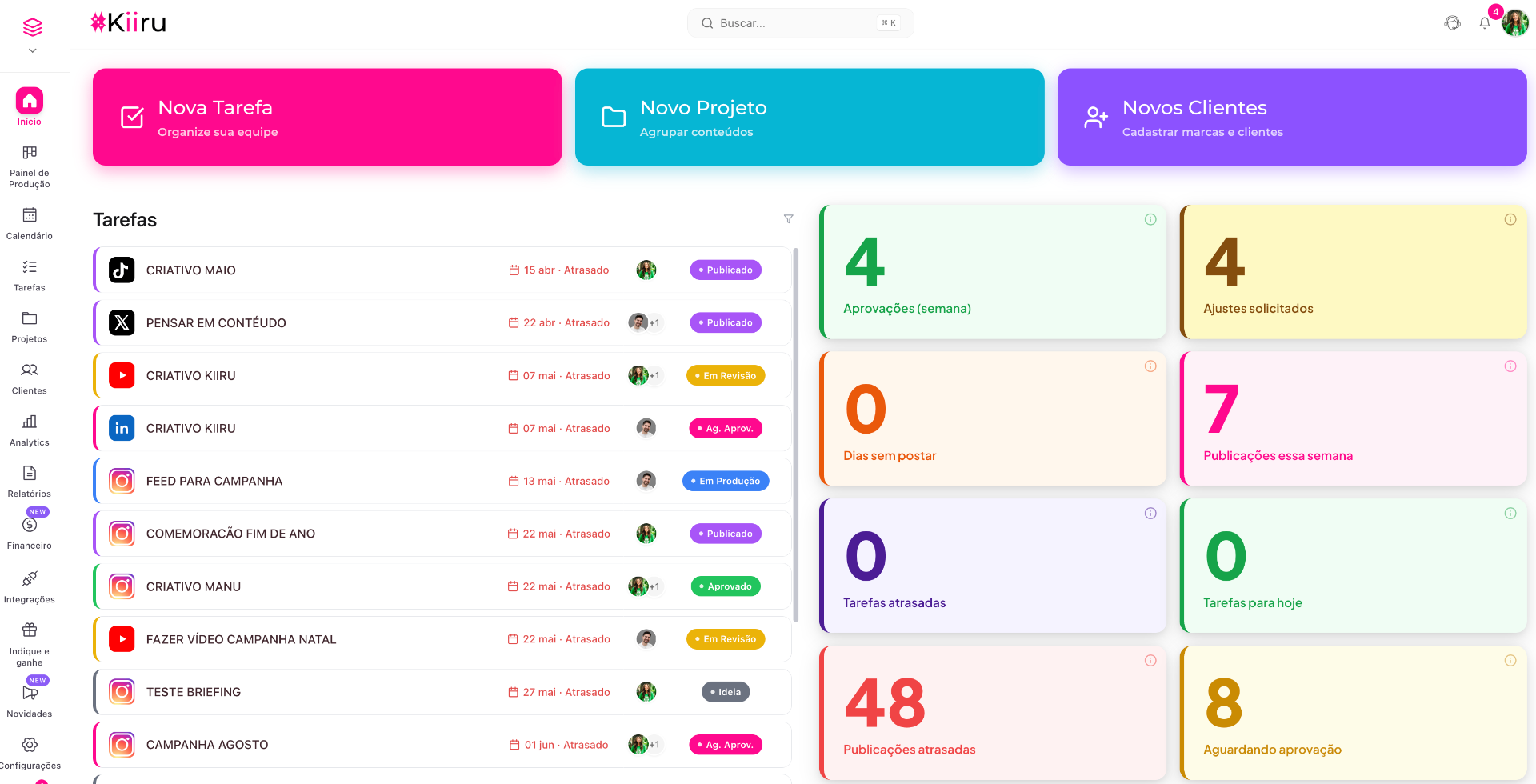Image resolution: width=1536 pixels, height=784 pixels.
Task: Go to Tarefas in the sidebar
Action: tap(30, 275)
